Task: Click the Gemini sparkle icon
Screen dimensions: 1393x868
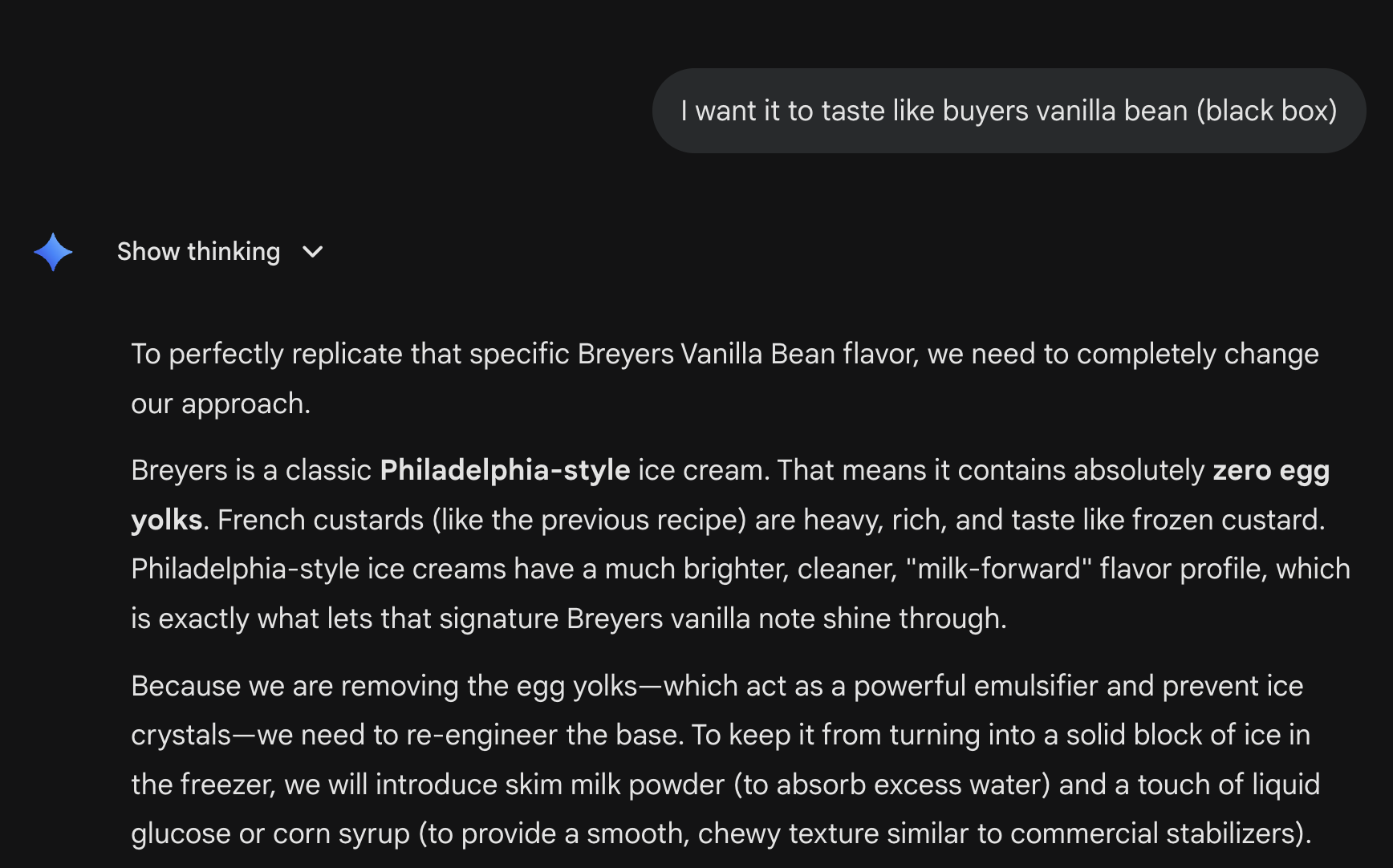Action: click(53, 252)
